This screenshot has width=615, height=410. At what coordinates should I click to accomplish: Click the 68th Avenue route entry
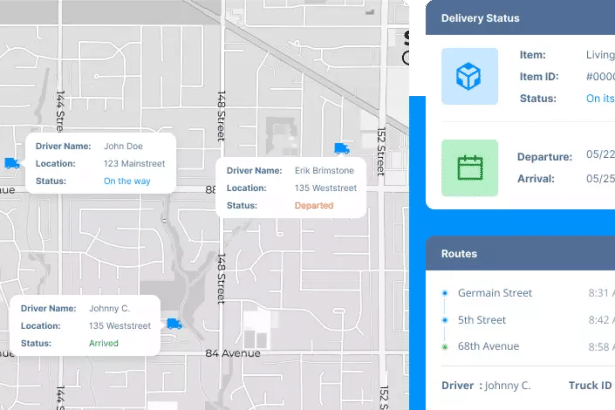pos(488,346)
